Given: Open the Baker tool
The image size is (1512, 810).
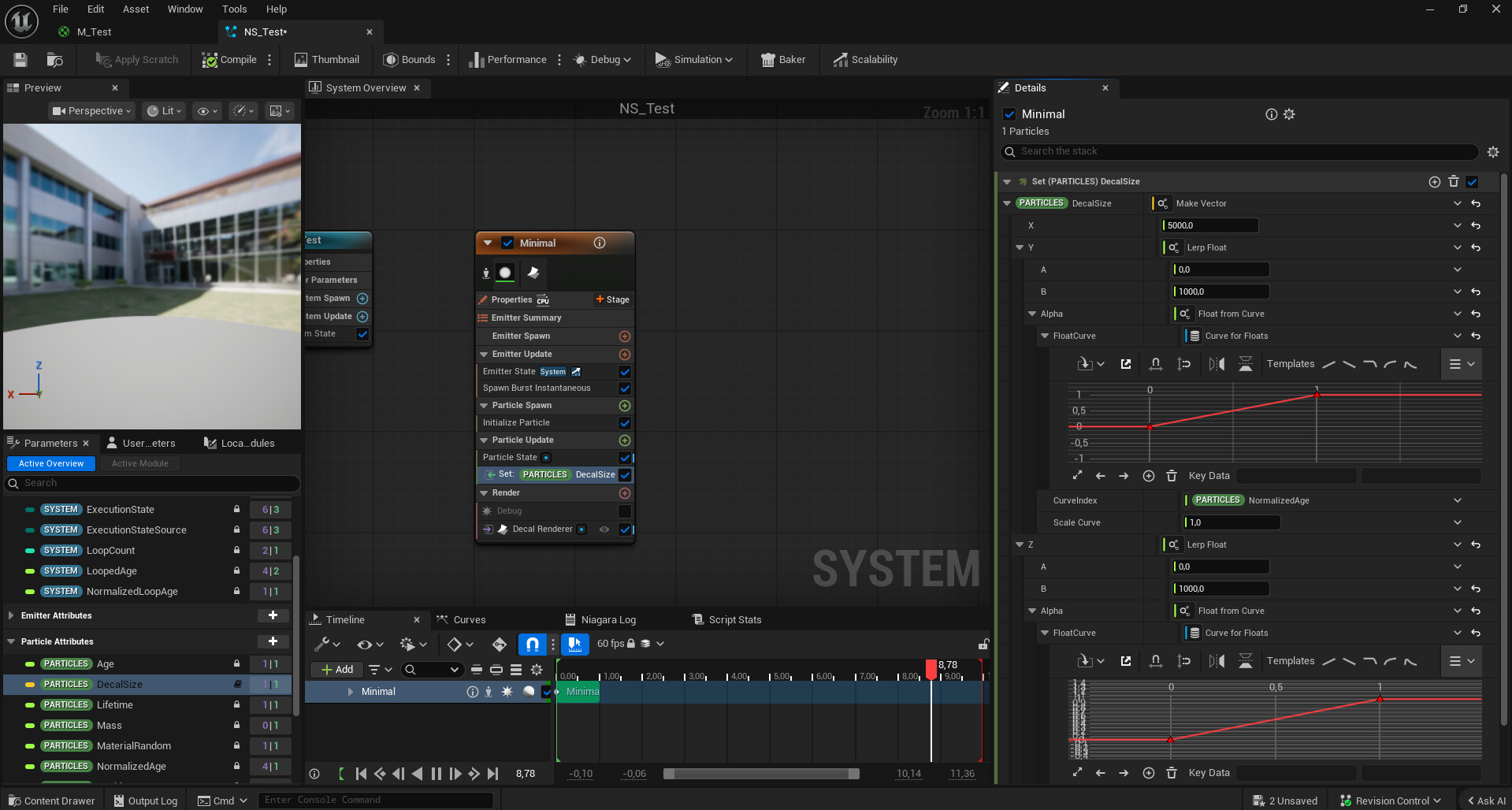Looking at the screenshot, I should pos(782,60).
